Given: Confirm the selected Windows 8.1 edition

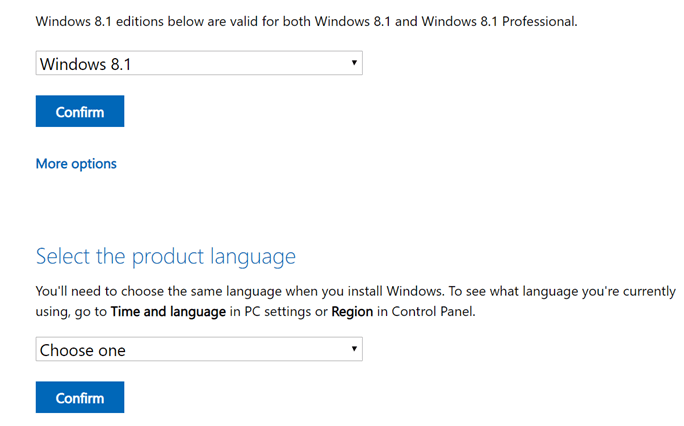Looking at the screenshot, I should click(80, 111).
